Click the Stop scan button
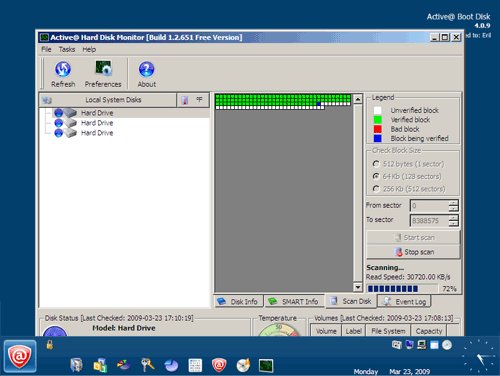Image resolution: width=500 pixels, height=376 pixels. [413, 252]
